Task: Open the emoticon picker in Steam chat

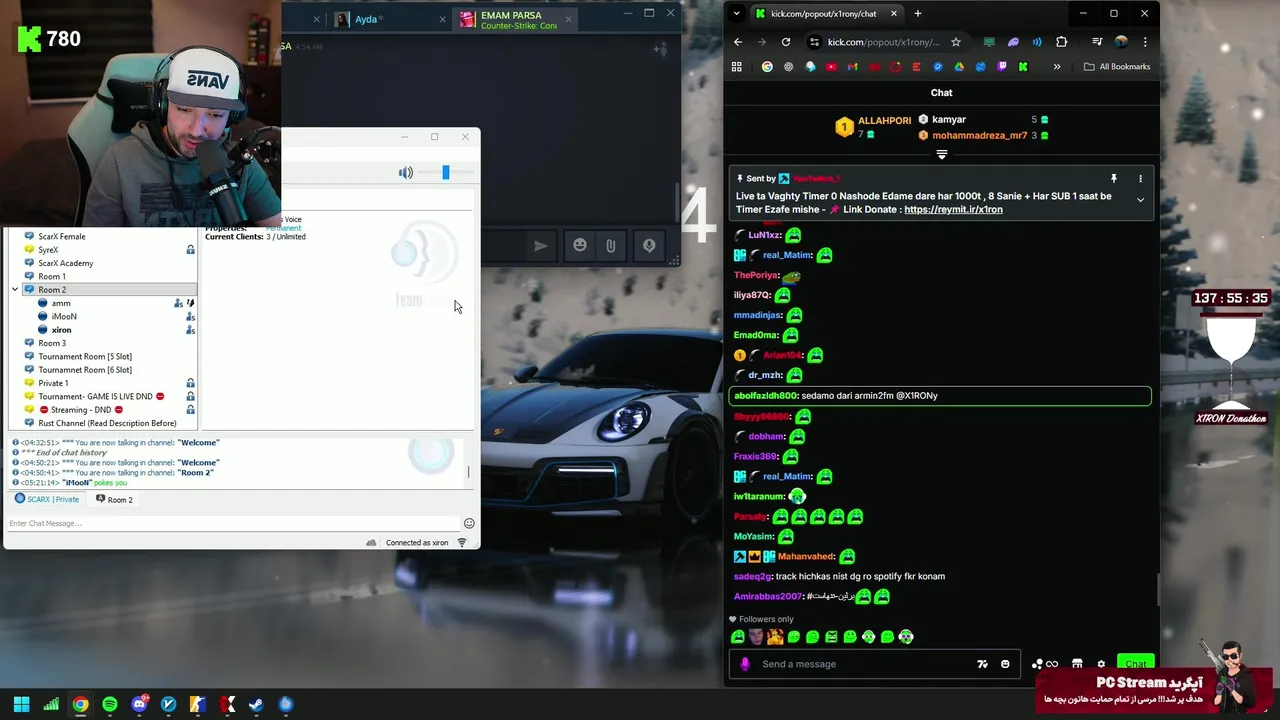Action: tap(580, 245)
